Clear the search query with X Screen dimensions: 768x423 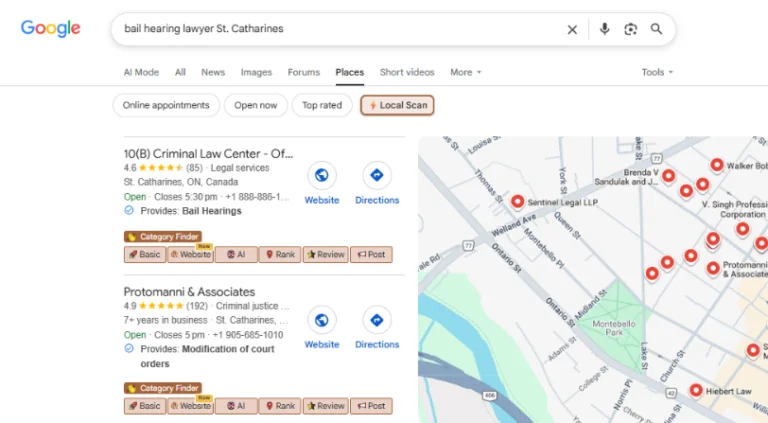[x=572, y=29]
